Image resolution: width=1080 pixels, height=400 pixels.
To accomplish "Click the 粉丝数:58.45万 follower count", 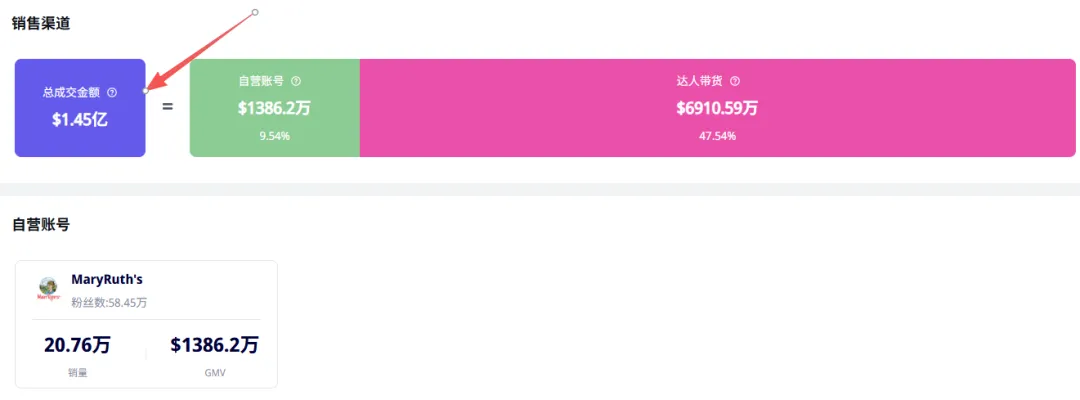I will coord(109,302).
